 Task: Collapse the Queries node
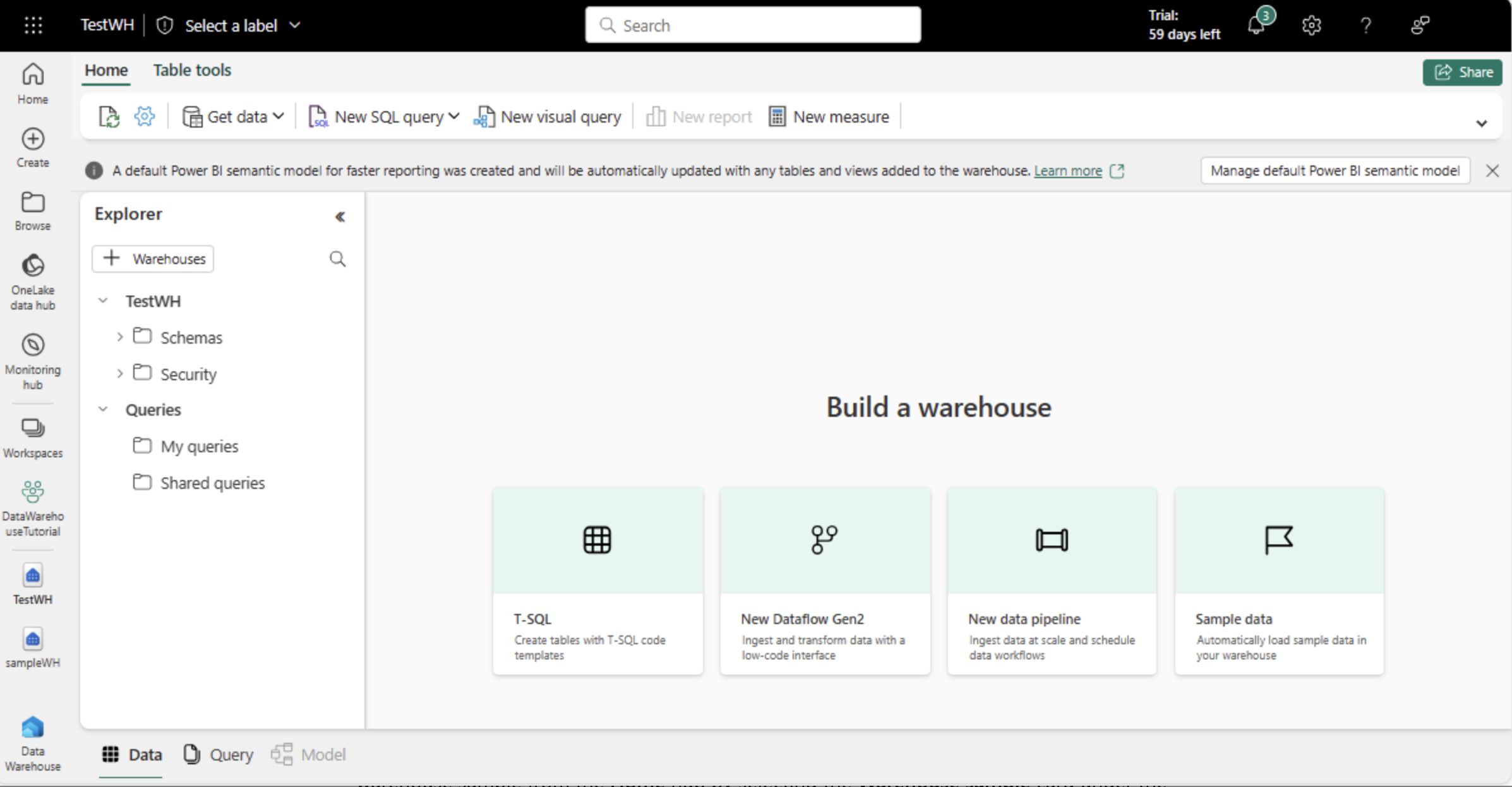tap(103, 409)
